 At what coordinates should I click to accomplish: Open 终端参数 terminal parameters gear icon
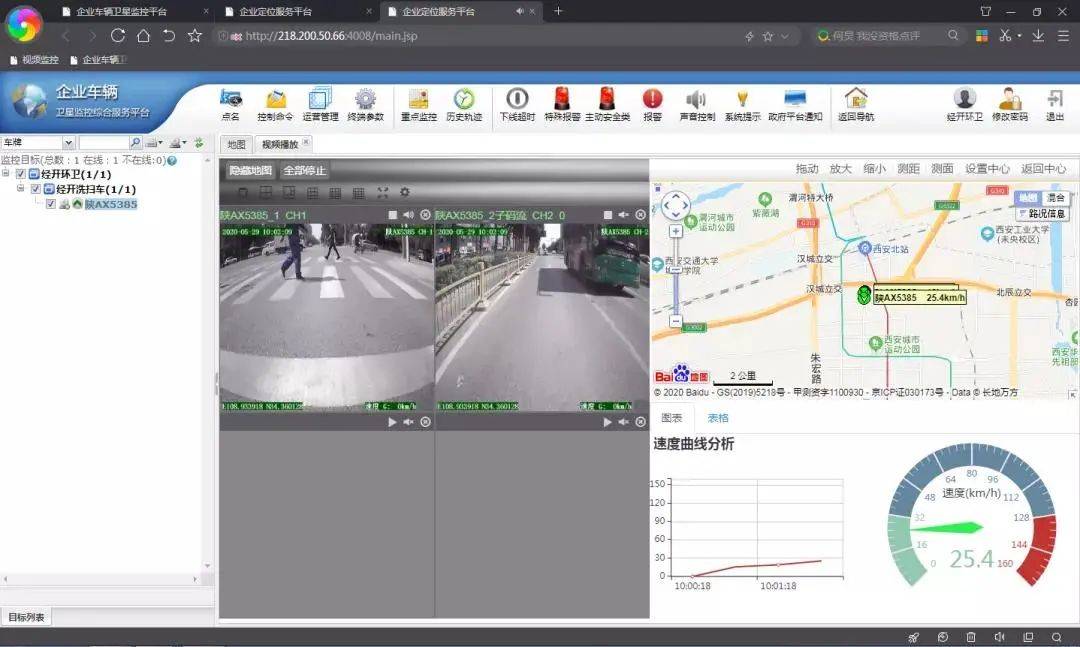pyautogui.click(x=365, y=100)
